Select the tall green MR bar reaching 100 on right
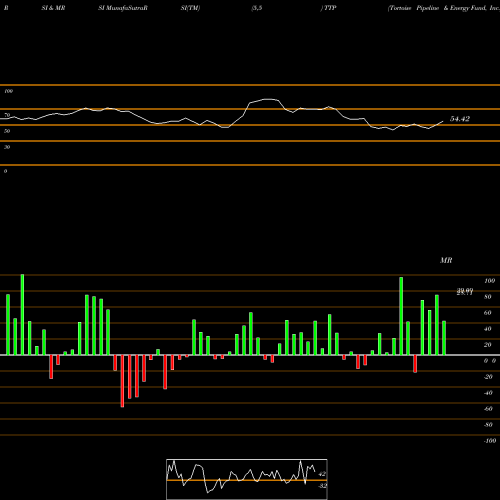500x500 pixels. (401, 316)
